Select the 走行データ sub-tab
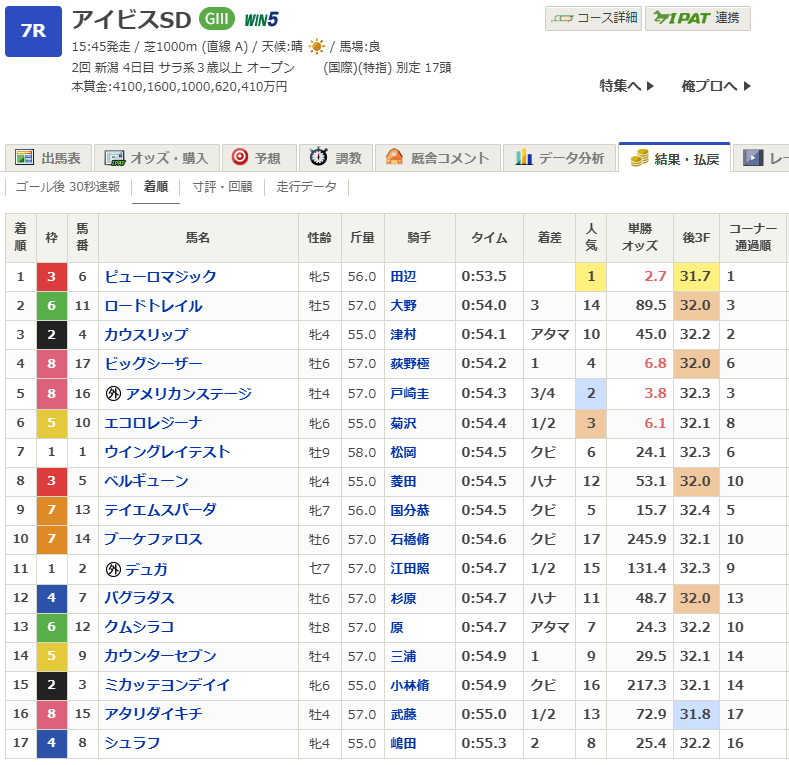Viewport: 789px width, 765px height. pyautogui.click(x=306, y=187)
